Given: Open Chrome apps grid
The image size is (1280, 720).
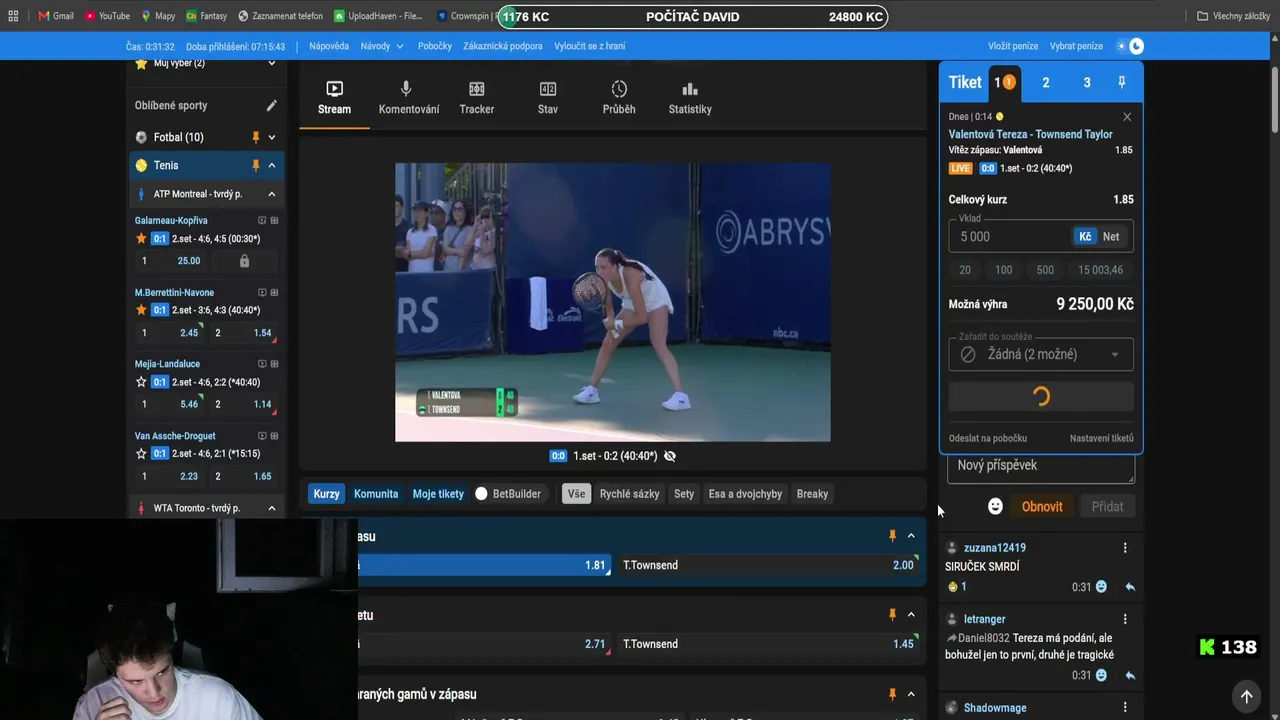Looking at the screenshot, I should click(14, 16).
